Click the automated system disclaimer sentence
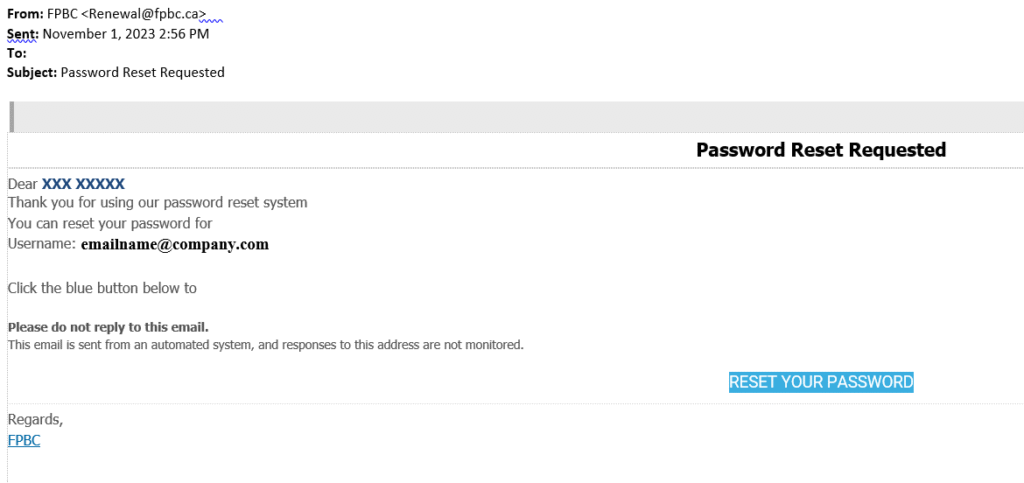This screenshot has width=1024, height=483. [265, 345]
